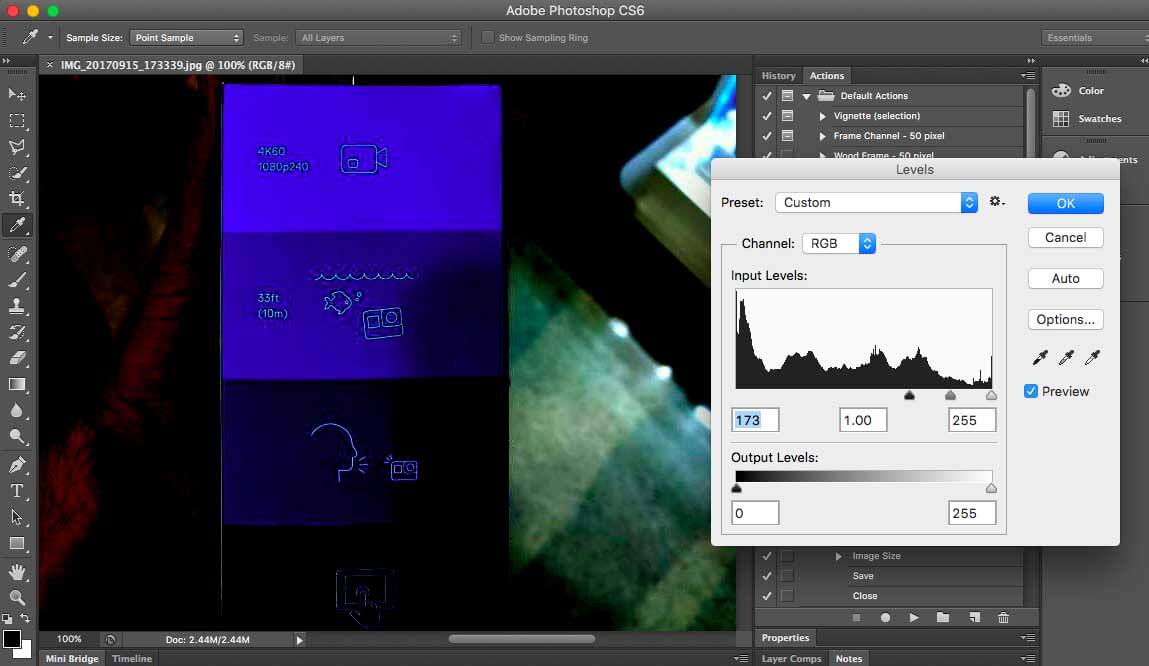Play the selected action
The image size is (1149, 666).
[914, 618]
